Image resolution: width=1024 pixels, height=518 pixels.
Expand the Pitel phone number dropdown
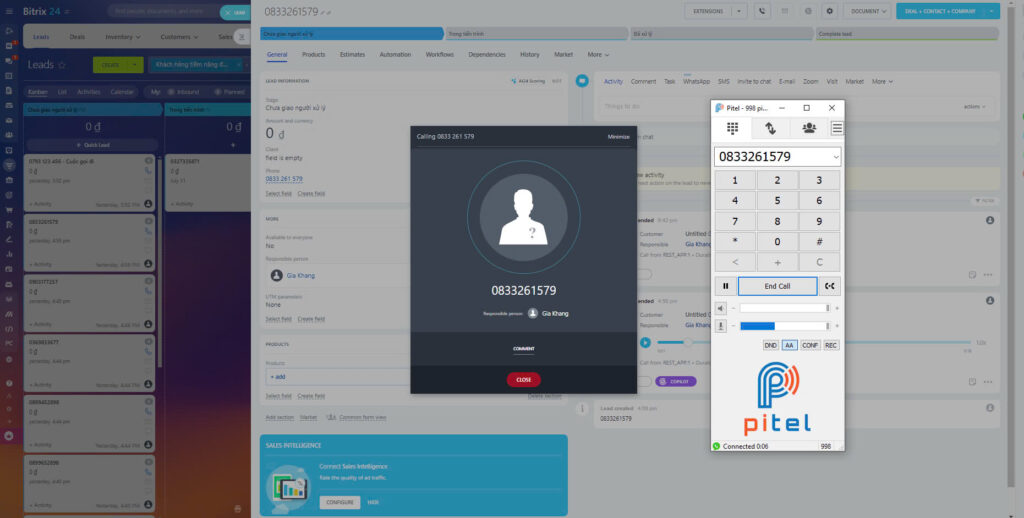835,157
